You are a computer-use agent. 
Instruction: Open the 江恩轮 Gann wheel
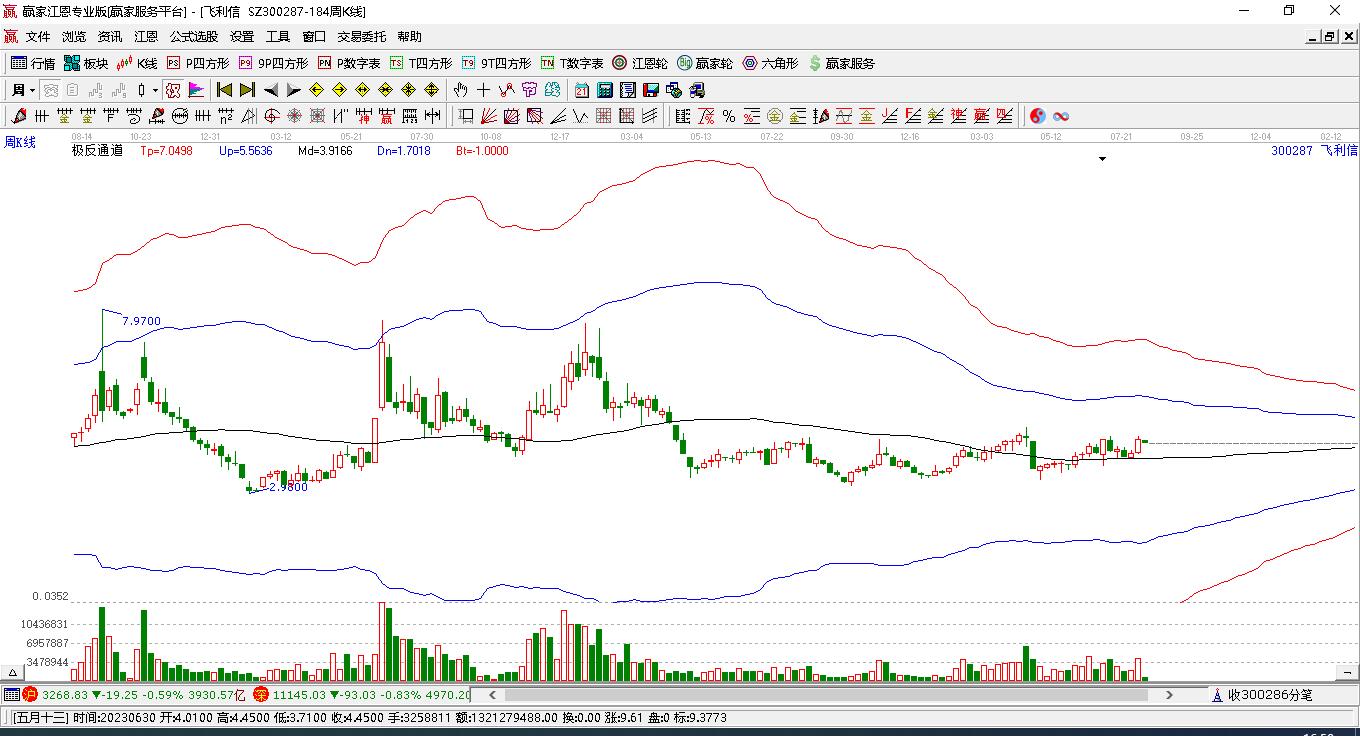(640, 63)
